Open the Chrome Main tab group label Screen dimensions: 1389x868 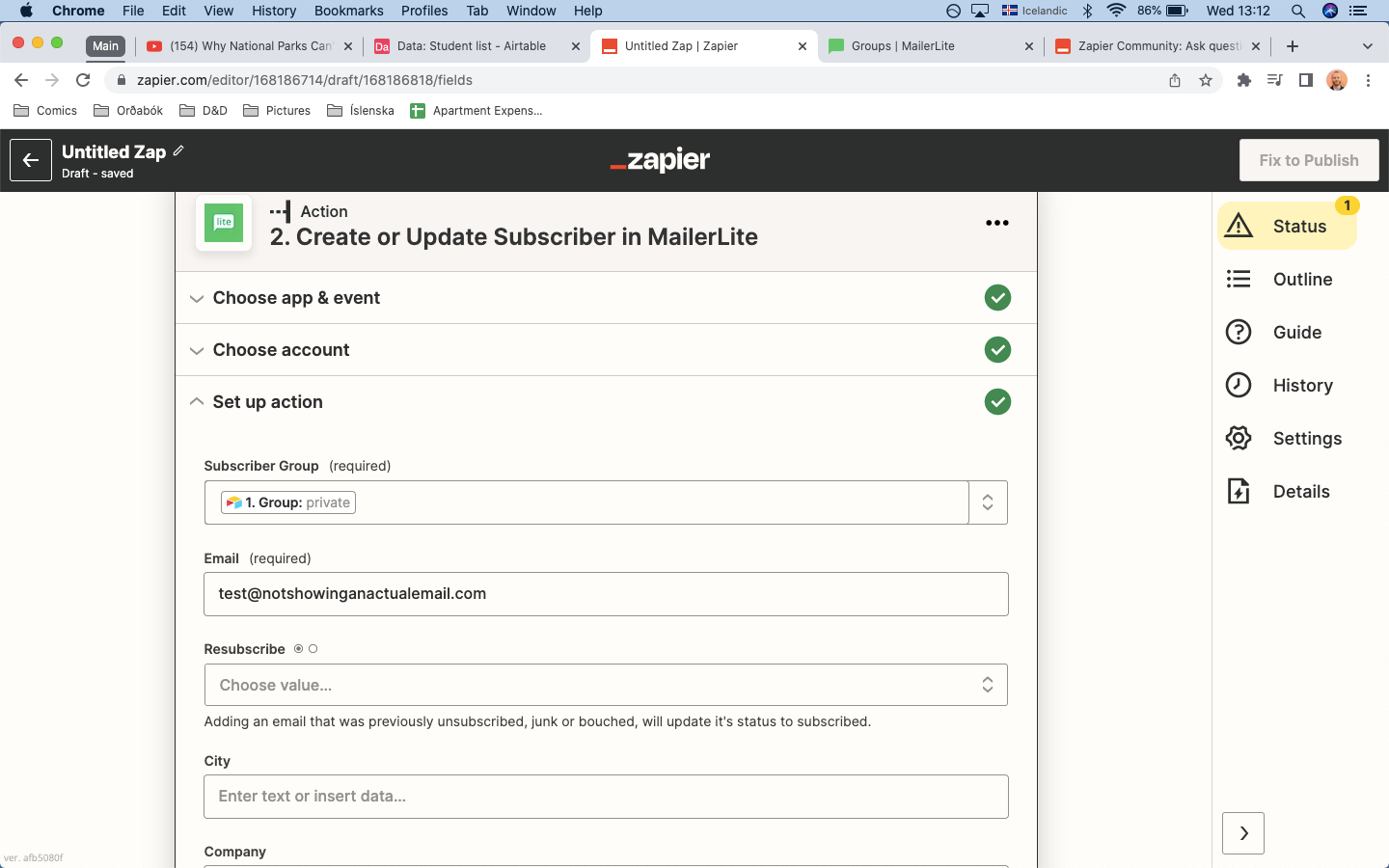point(105,46)
